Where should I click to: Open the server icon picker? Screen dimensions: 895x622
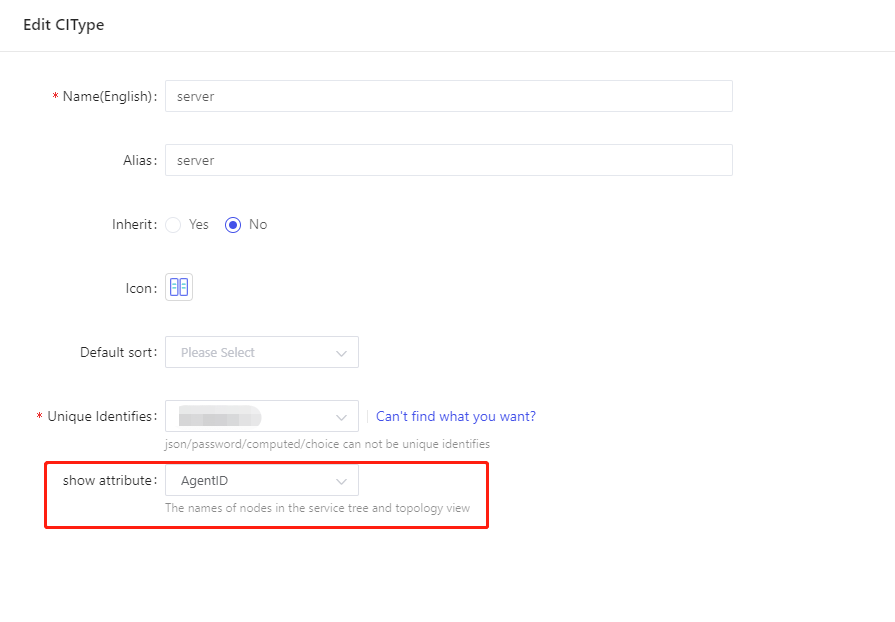(x=179, y=287)
